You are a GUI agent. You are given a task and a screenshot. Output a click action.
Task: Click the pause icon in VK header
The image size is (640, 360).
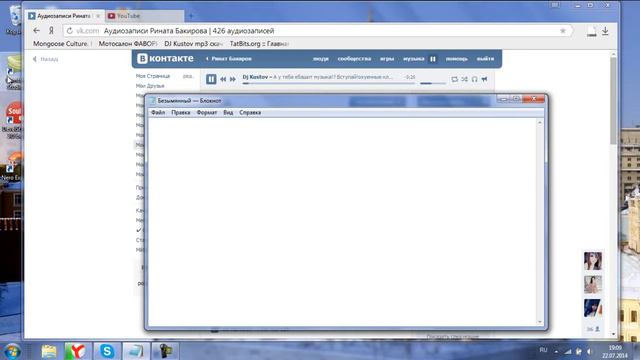point(433,59)
